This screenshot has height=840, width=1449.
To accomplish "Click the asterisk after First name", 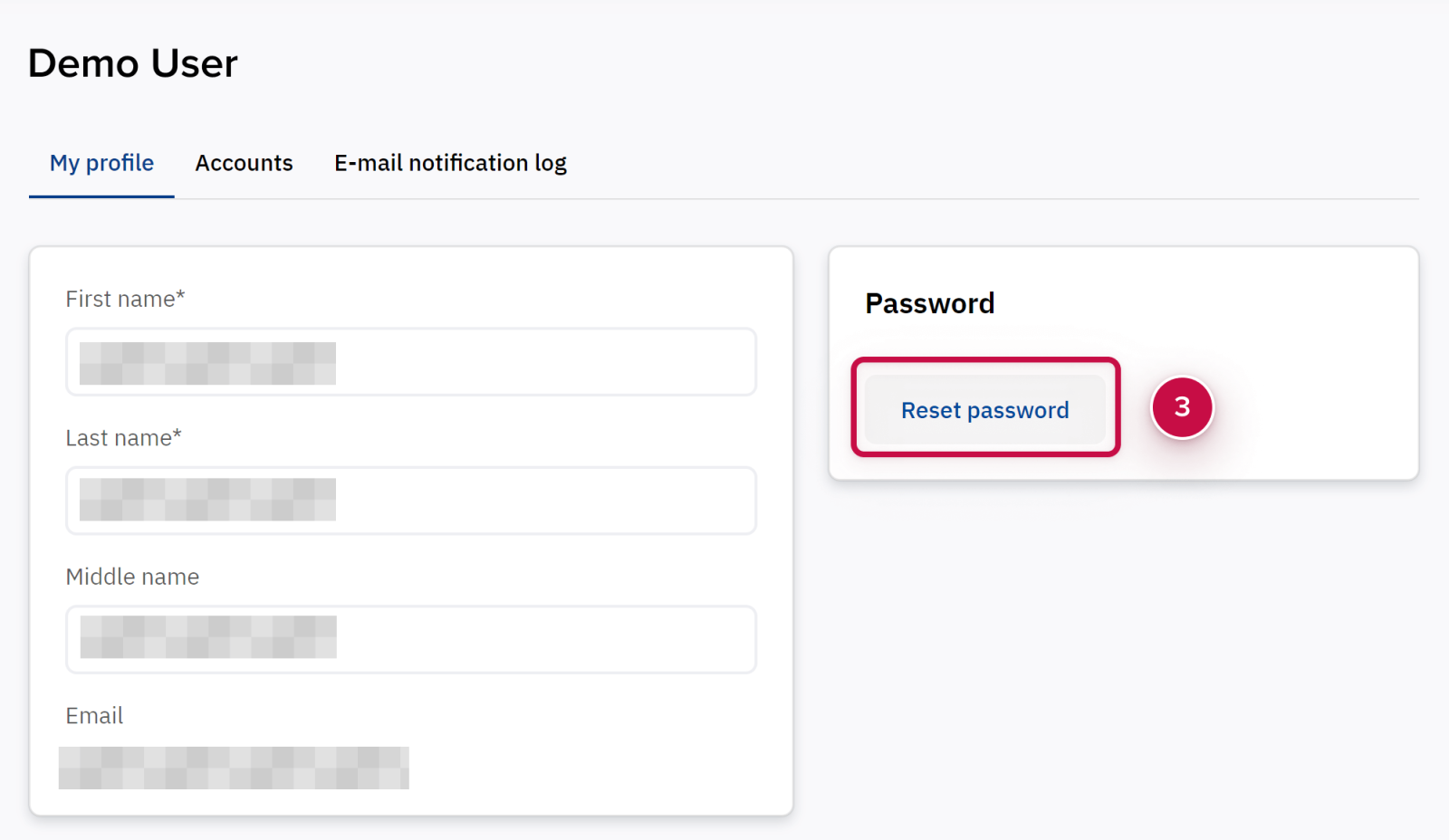I will click(x=181, y=295).
